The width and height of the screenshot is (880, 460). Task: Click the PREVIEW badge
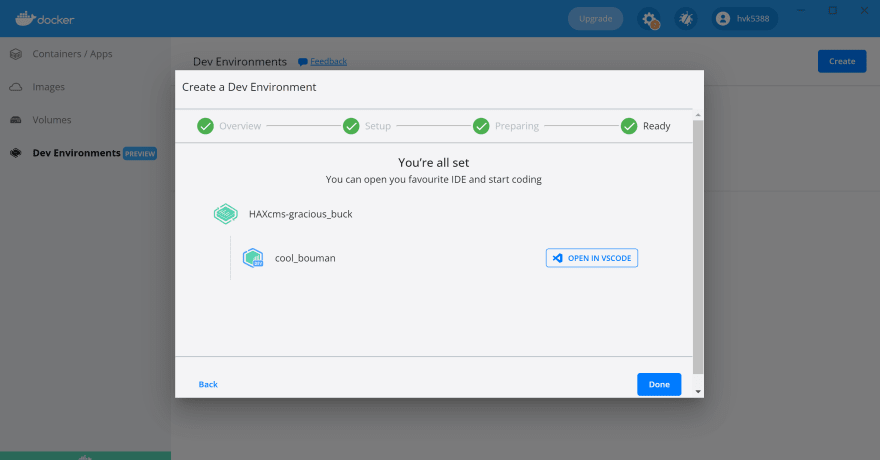click(140, 154)
